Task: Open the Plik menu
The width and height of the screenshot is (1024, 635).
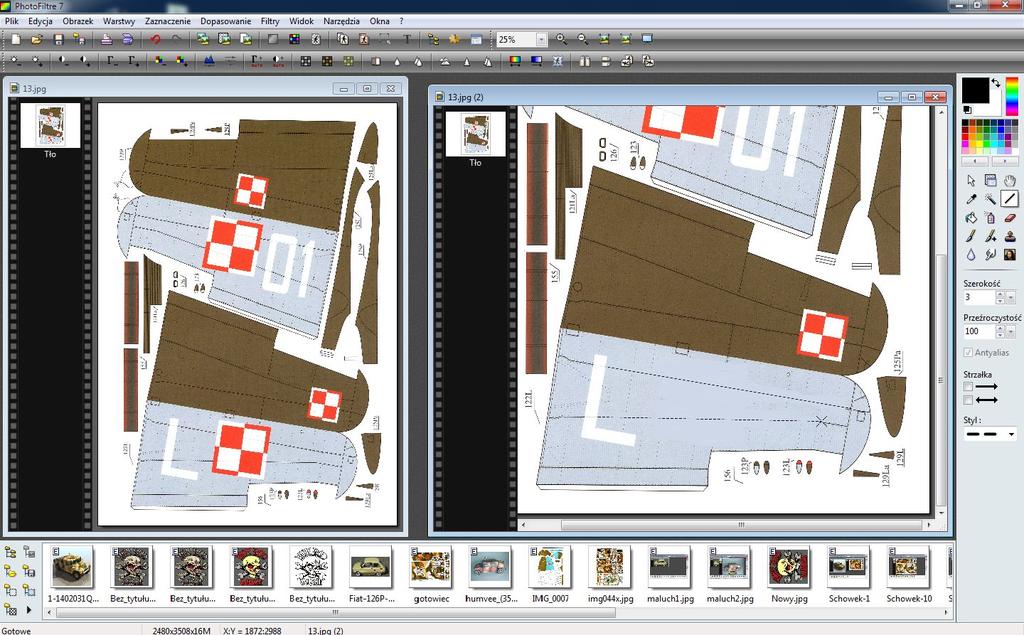Action: 11,21
